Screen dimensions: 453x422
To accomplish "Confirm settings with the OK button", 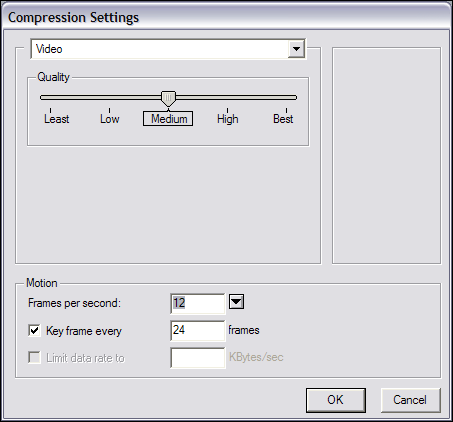I will tap(336, 400).
